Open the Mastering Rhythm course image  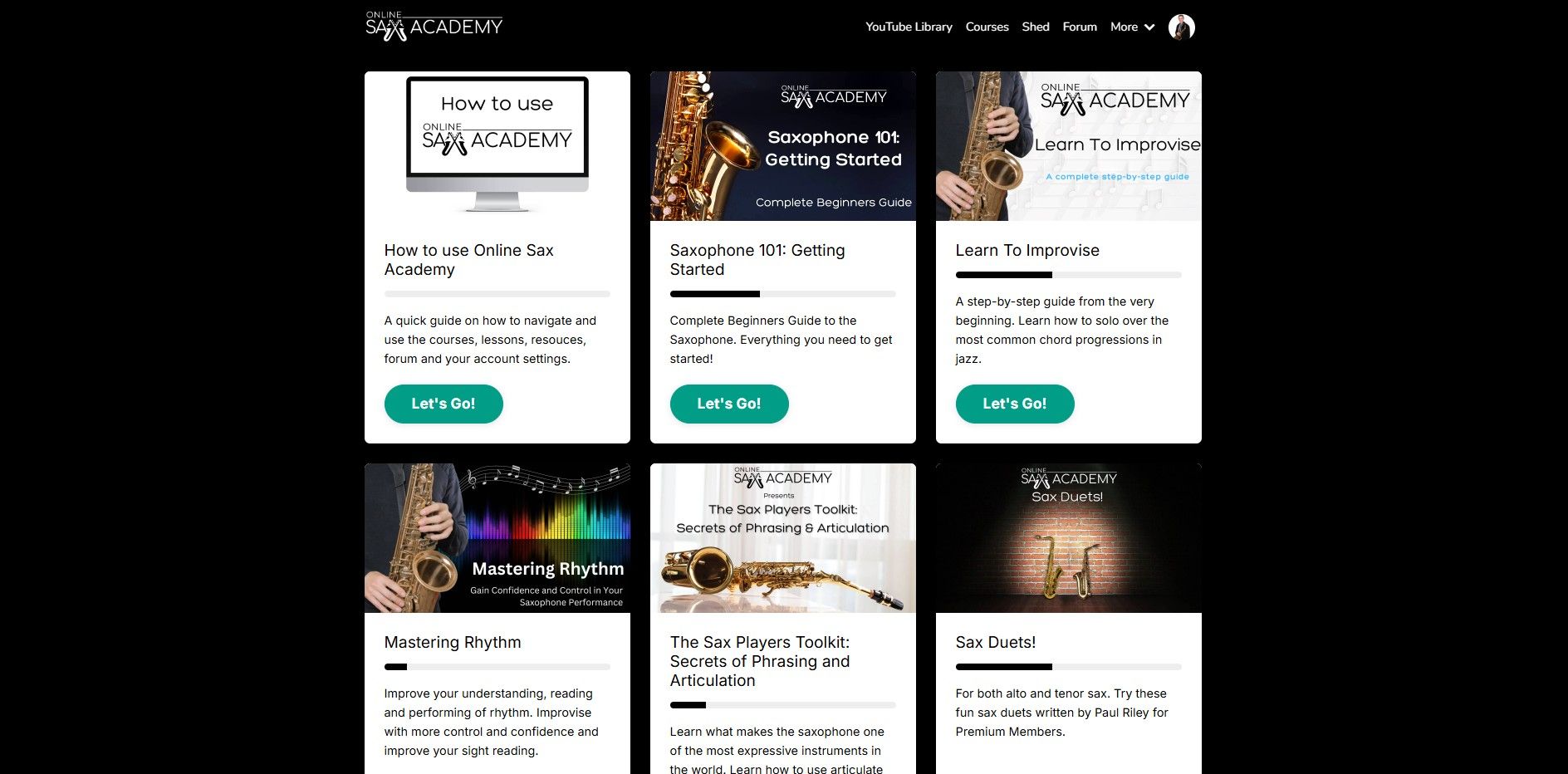pyautogui.click(x=497, y=538)
